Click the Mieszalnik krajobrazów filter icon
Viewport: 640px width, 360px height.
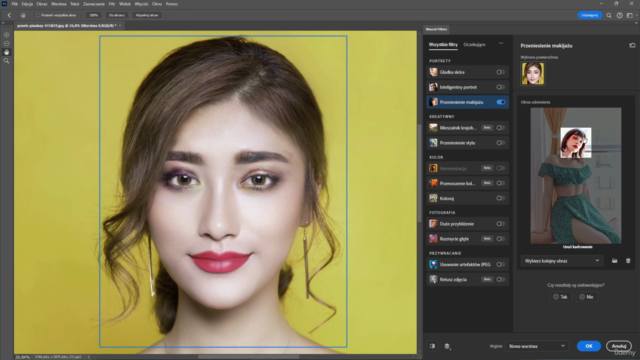tap(433, 128)
